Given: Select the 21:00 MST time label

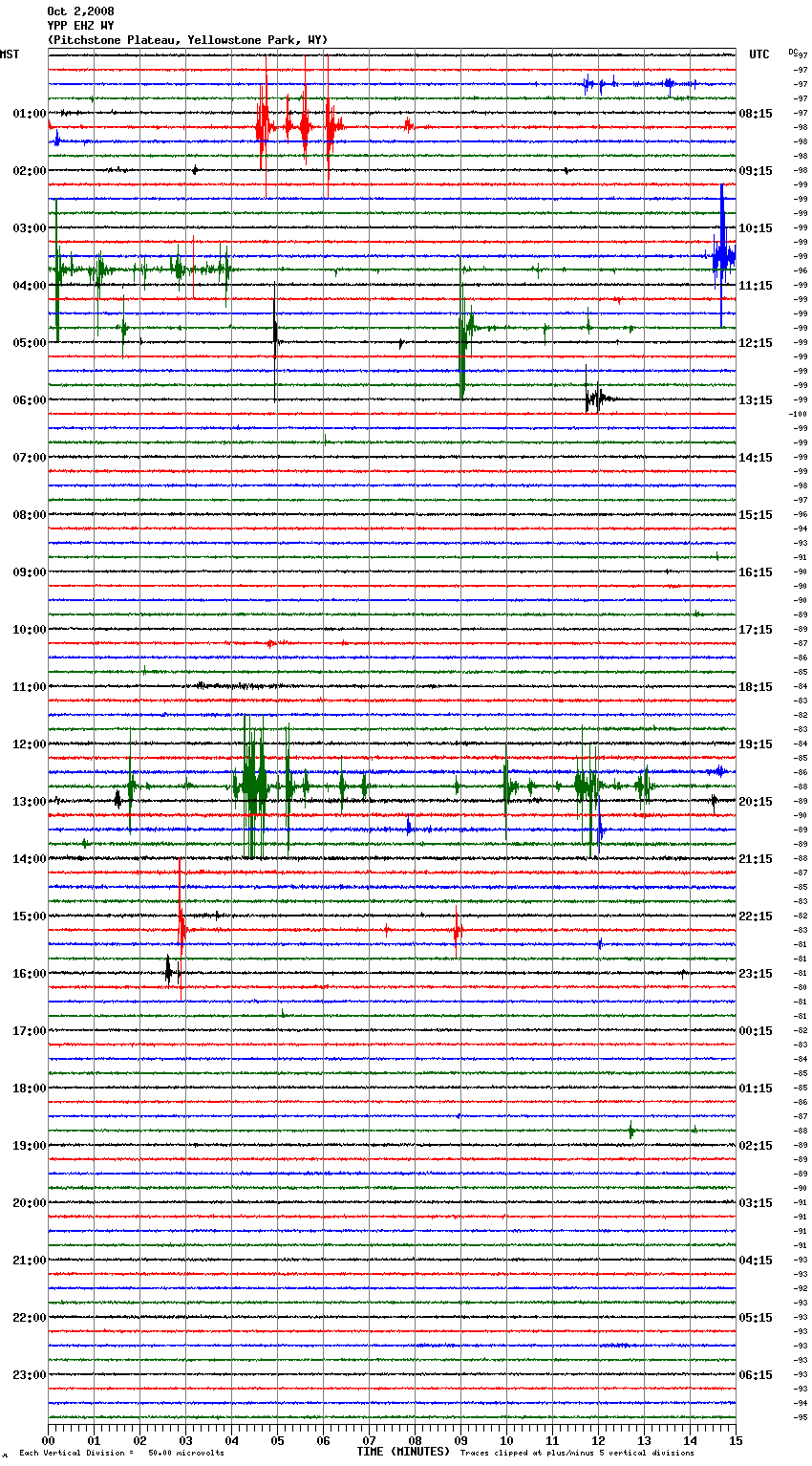Looking at the screenshot, I should tap(30, 1260).
